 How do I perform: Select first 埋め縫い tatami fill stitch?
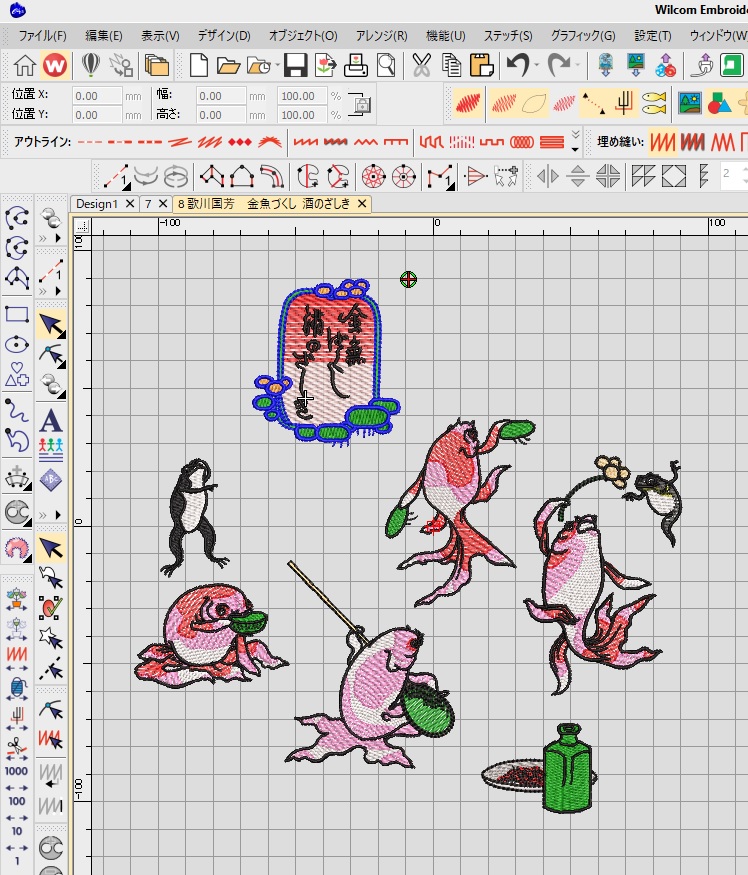(x=663, y=142)
